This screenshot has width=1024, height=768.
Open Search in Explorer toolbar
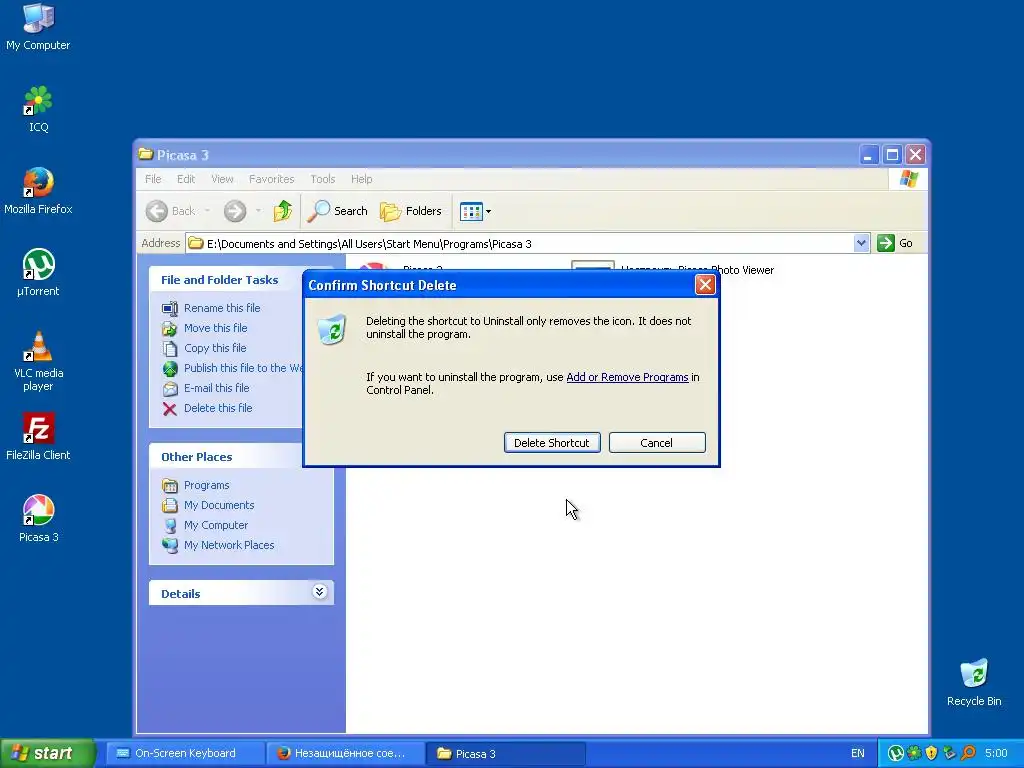coord(338,211)
